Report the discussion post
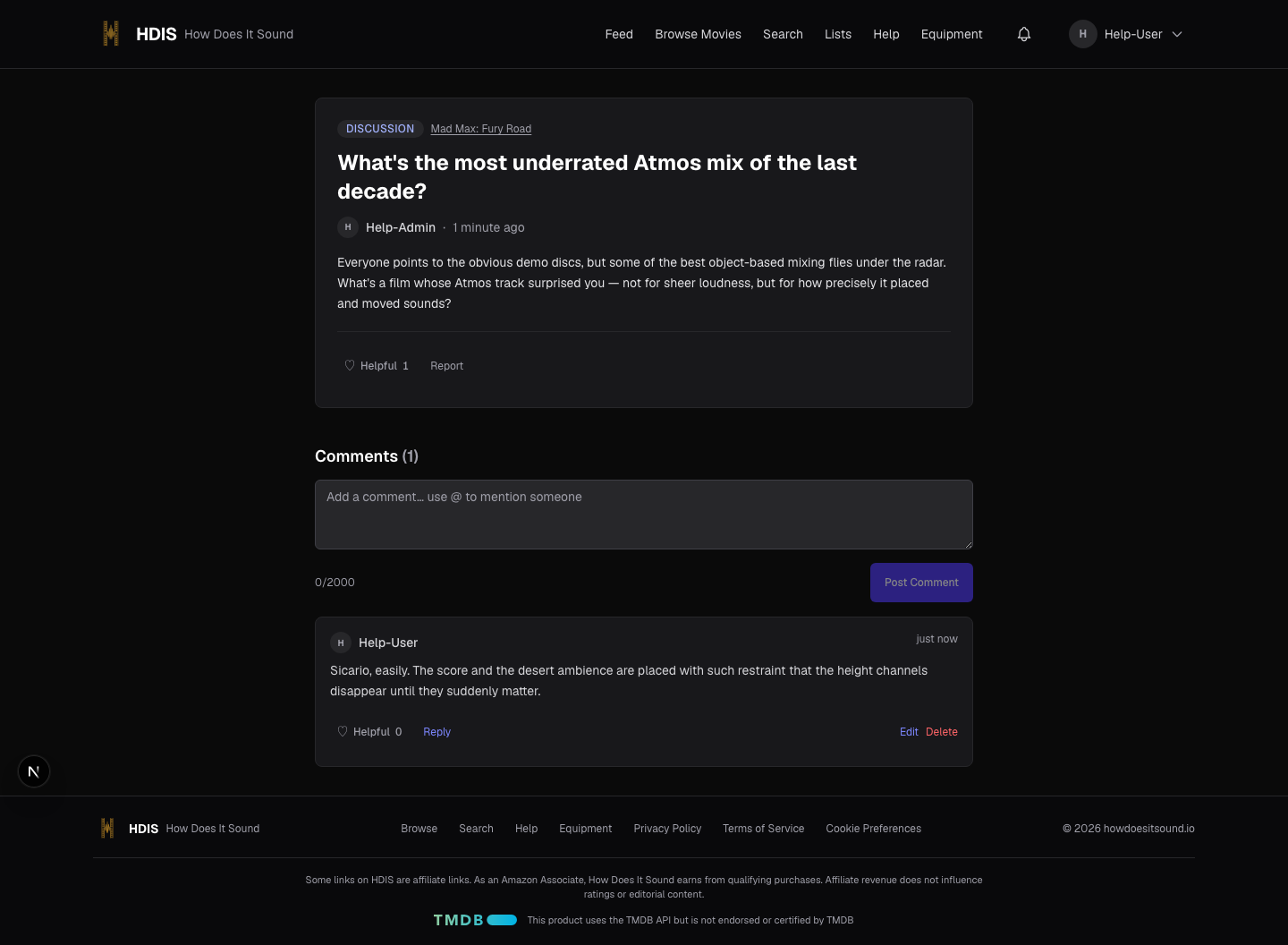The width and height of the screenshot is (1288, 945). [x=446, y=366]
